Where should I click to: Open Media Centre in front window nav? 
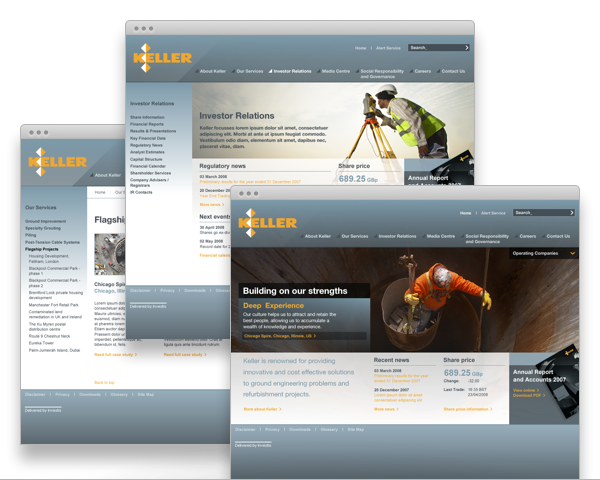point(441,236)
